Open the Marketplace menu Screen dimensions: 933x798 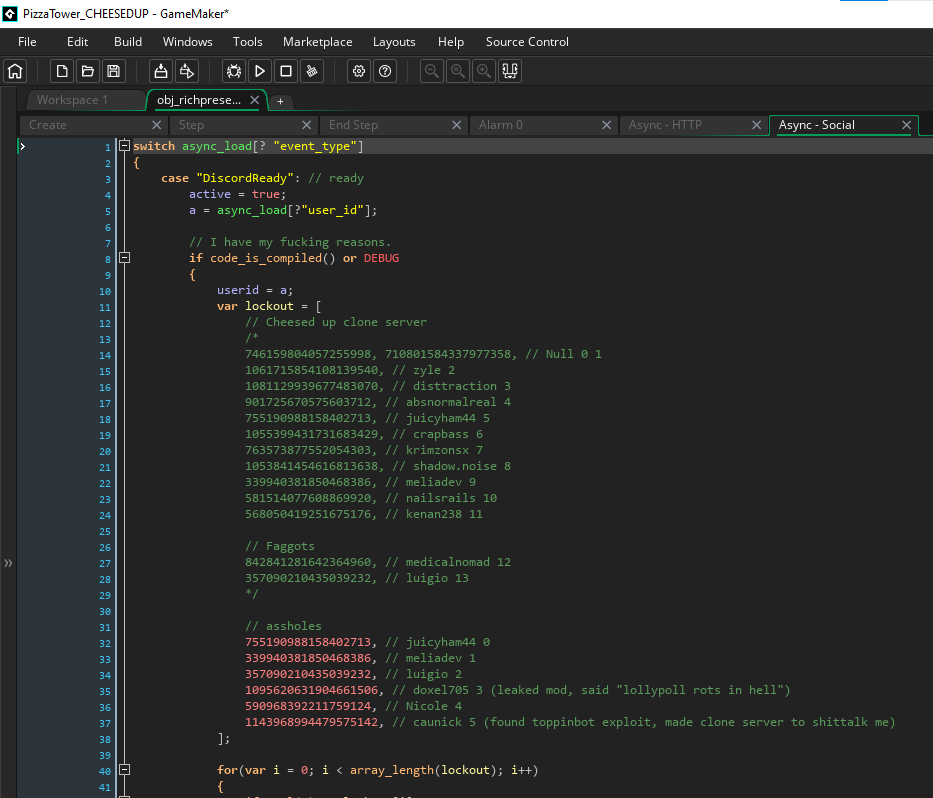(318, 42)
